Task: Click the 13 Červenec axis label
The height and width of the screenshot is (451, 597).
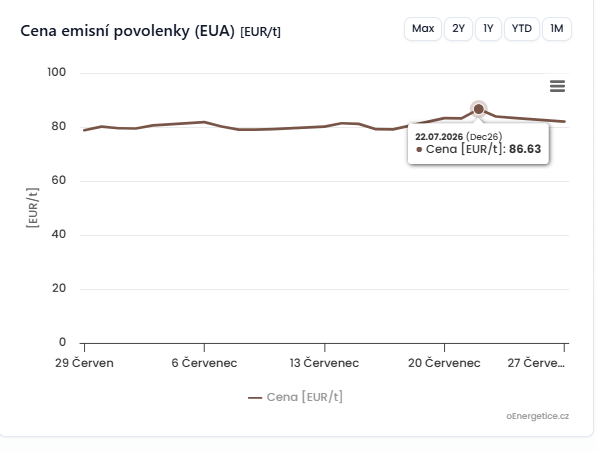Action: tap(324, 363)
